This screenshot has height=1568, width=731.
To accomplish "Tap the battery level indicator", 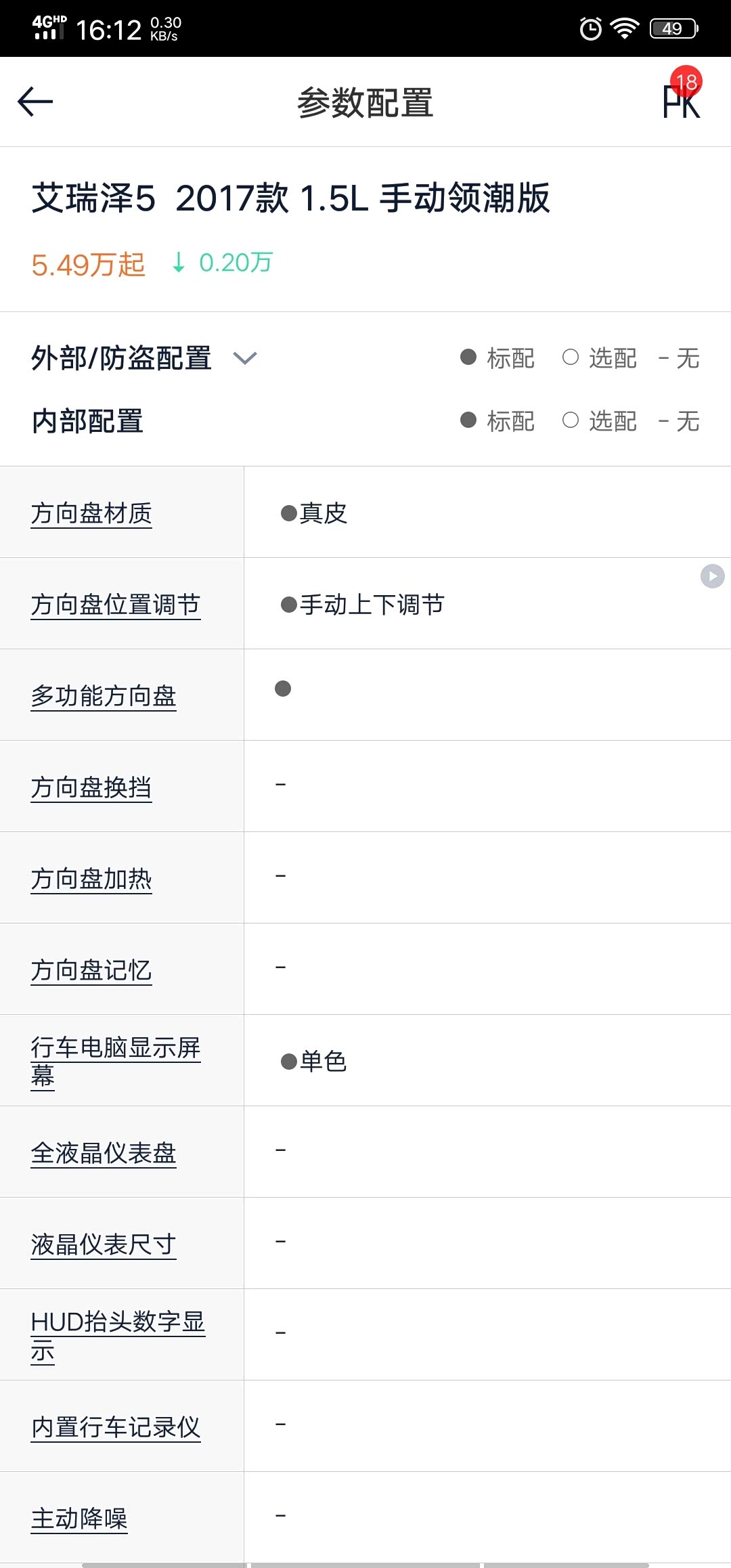I will [x=673, y=28].
